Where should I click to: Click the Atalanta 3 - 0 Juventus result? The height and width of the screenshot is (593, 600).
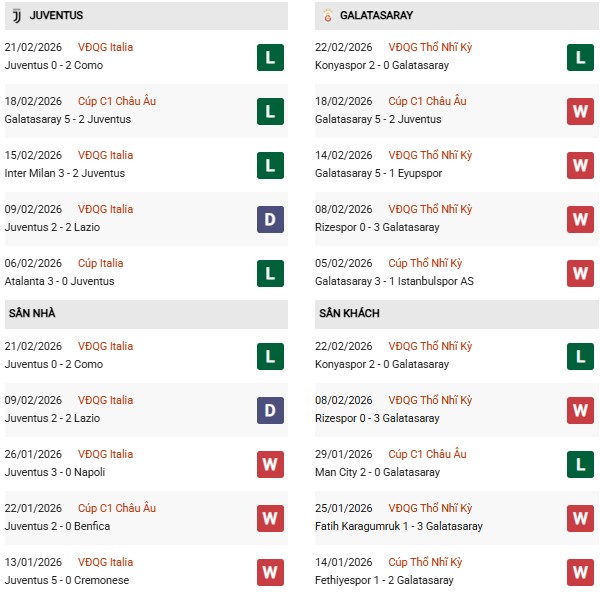[x=60, y=281]
